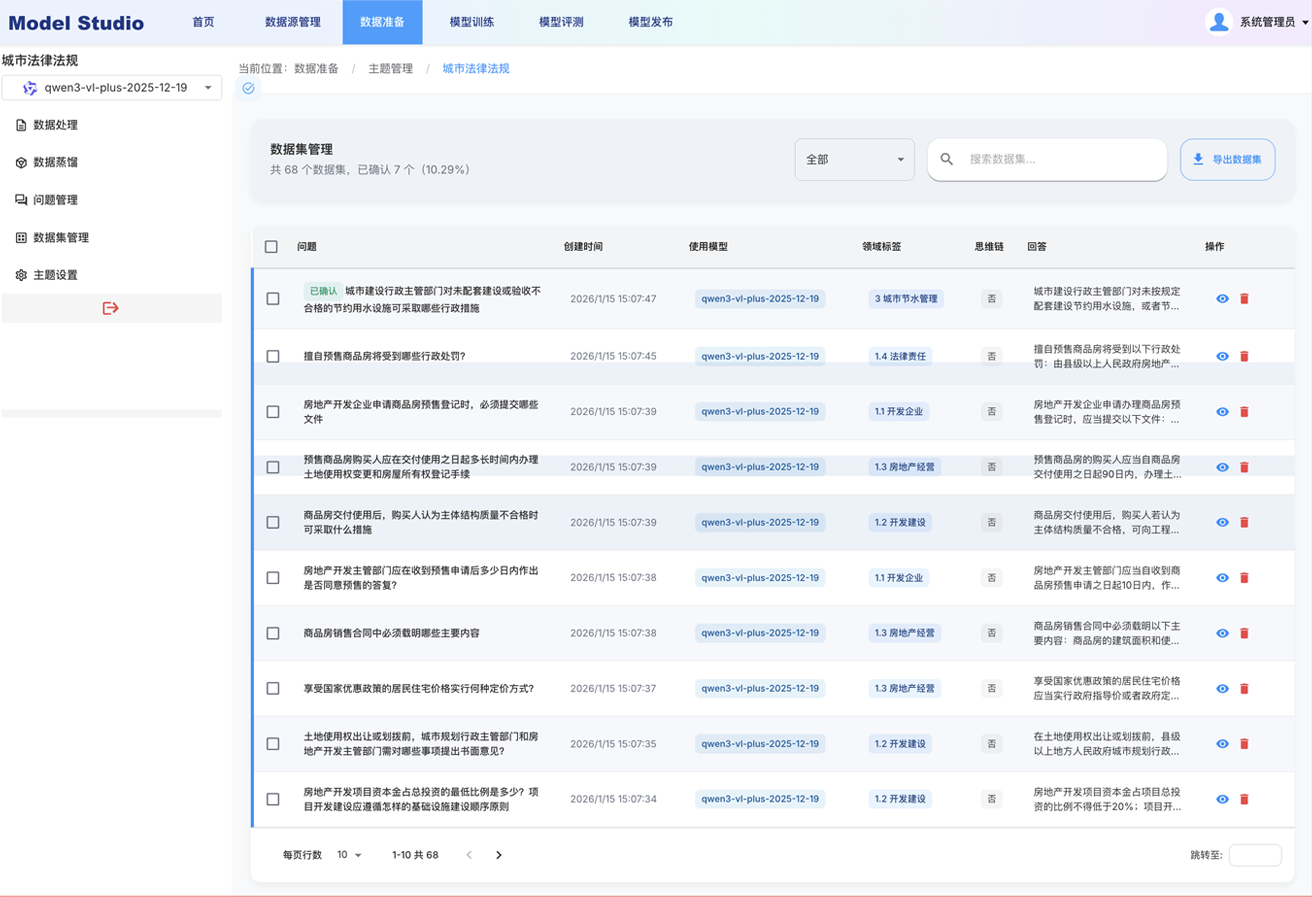The height and width of the screenshot is (897, 1312).
Task: Toggle the select-all checkbox in table header
Action: (x=271, y=246)
